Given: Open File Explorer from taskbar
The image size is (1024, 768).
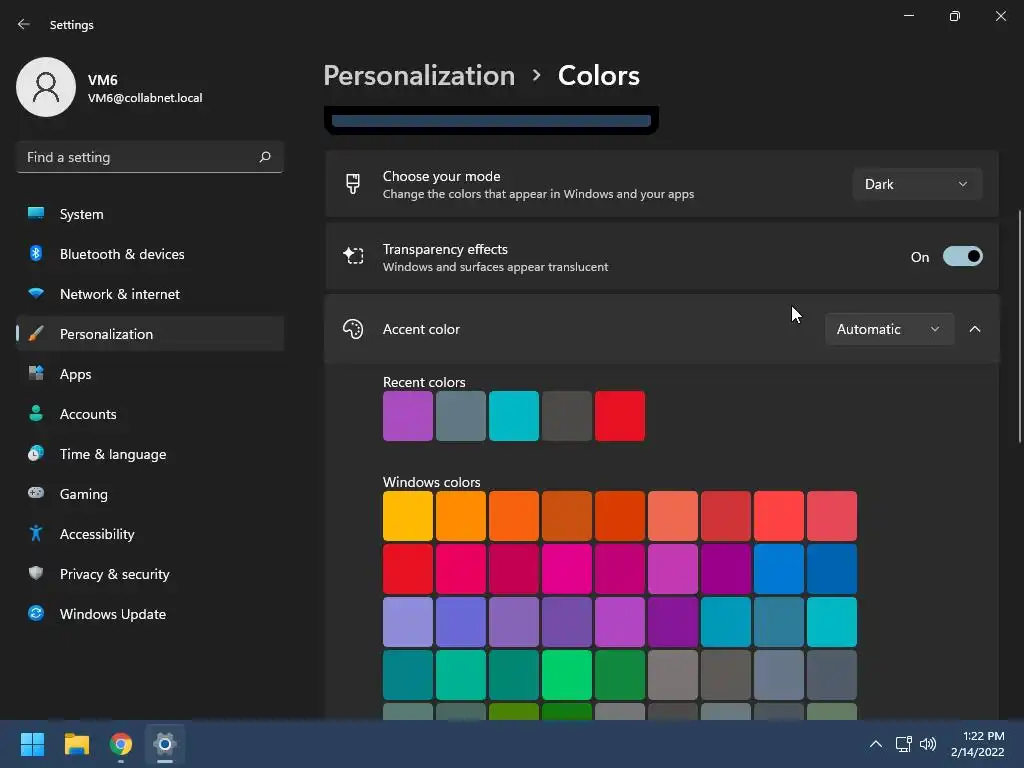Looking at the screenshot, I should click(76, 744).
